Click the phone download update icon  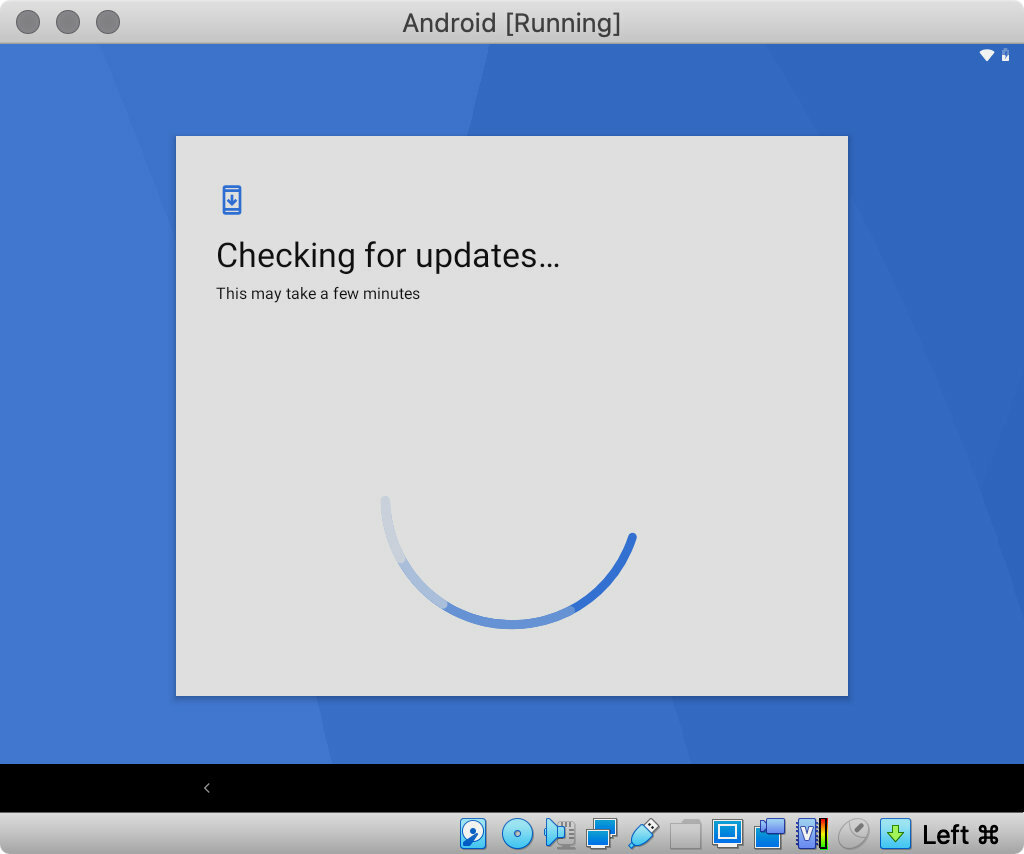232,200
